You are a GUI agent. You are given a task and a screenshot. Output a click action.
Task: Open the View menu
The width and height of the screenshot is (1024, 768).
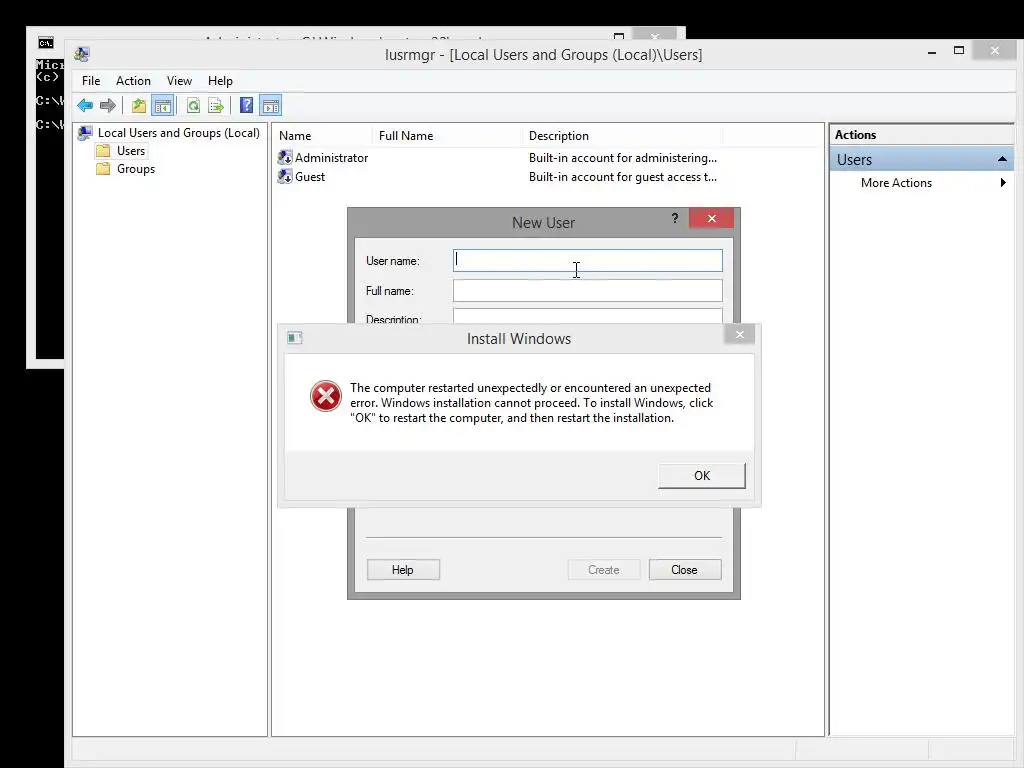click(x=179, y=81)
